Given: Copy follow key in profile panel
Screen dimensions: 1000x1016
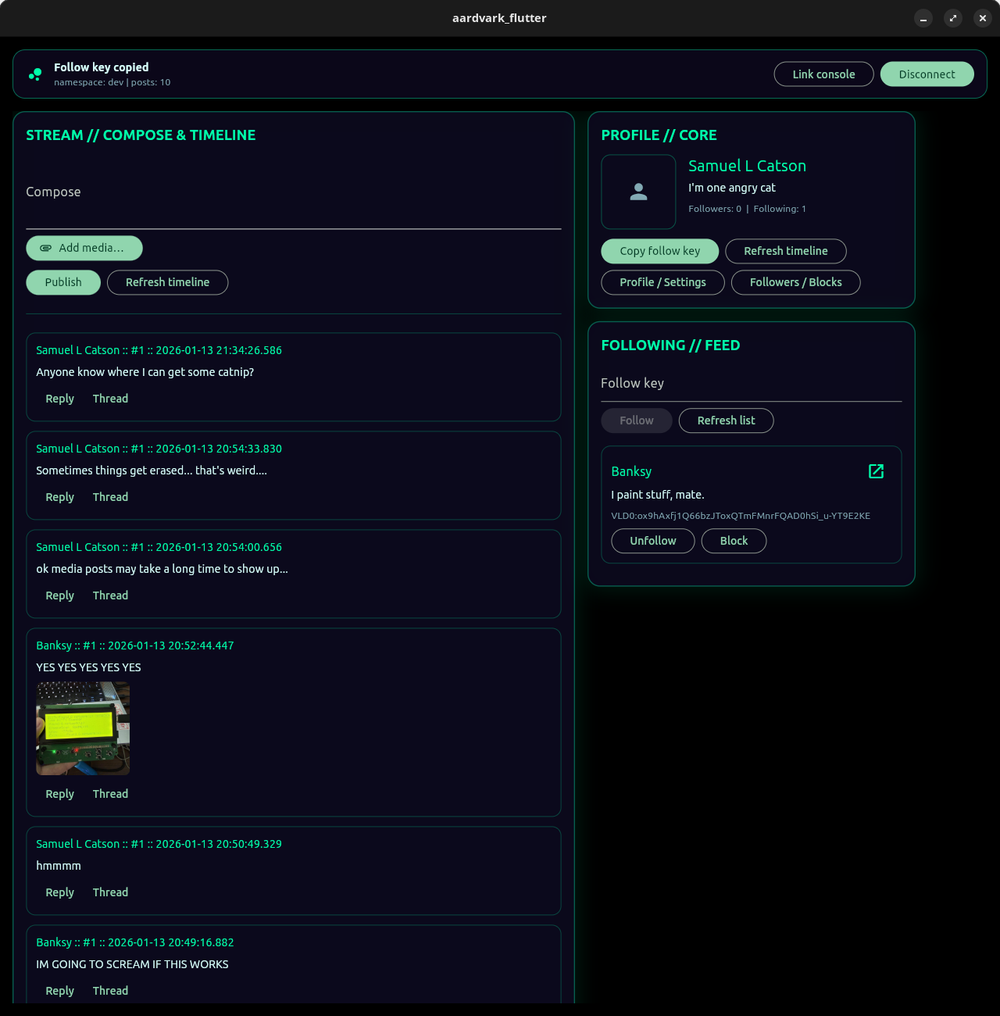Looking at the screenshot, I should pos(659,251).
